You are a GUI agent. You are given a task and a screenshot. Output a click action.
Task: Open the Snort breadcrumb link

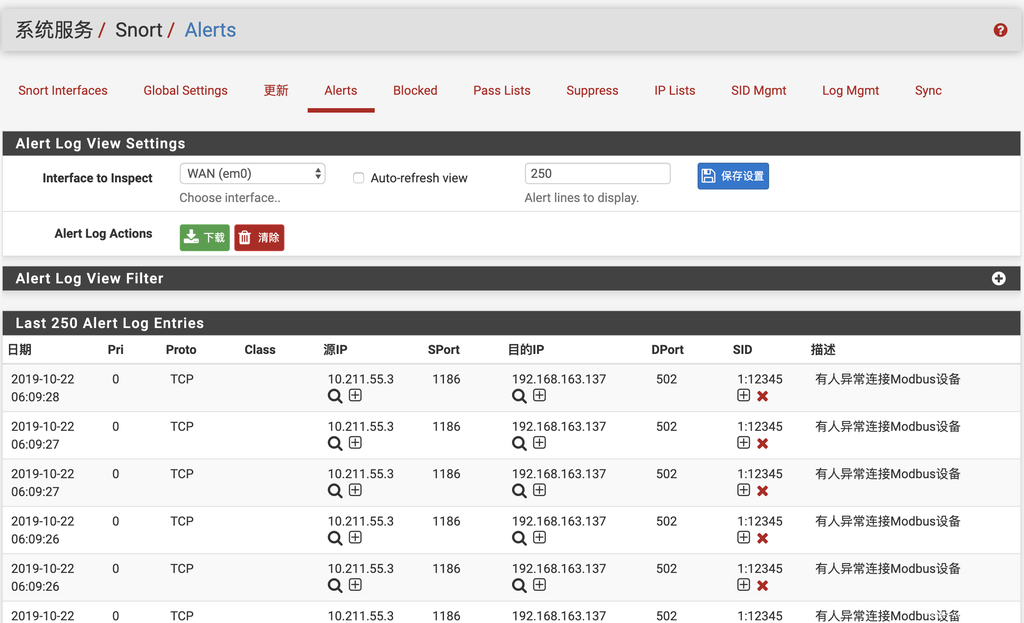tap(138, 30)
